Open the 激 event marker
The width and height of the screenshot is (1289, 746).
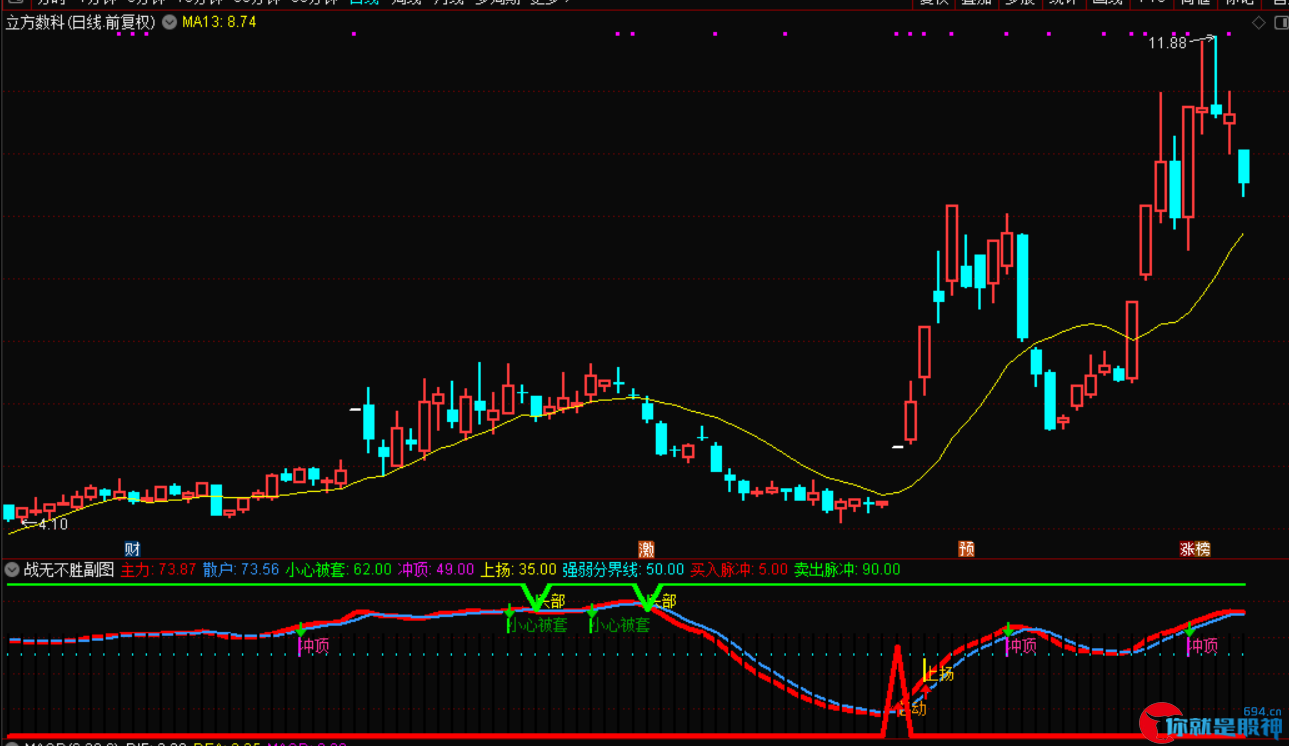click(x=647, y=549)
